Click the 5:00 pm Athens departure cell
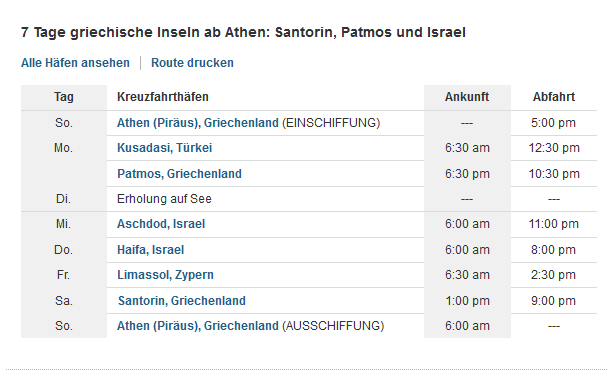Image resolution: width=607 pixels, height=382 pixels. pyautogui.click(x=554, y=123)
